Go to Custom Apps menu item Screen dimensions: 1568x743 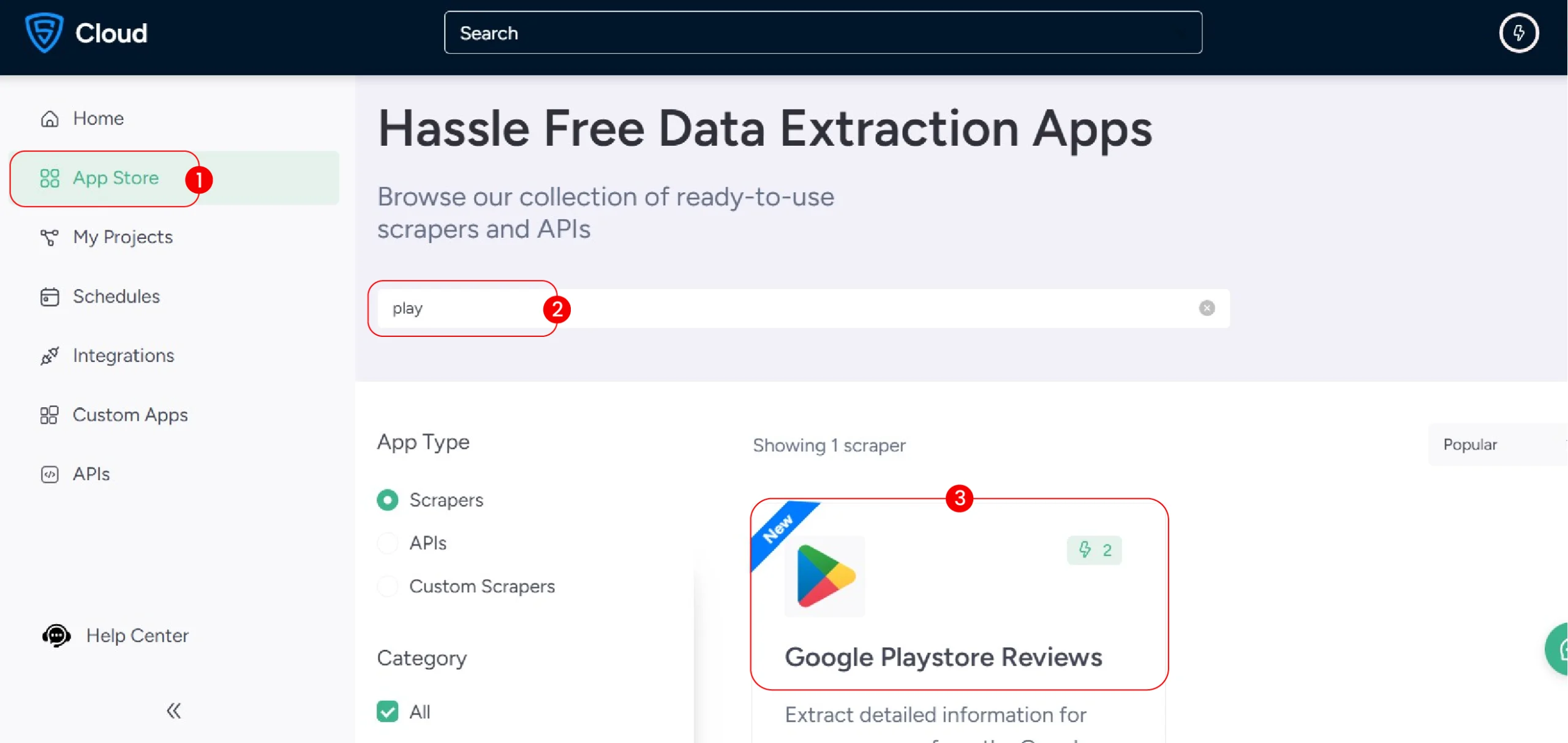pyautogui.click(x=130, y=415)
